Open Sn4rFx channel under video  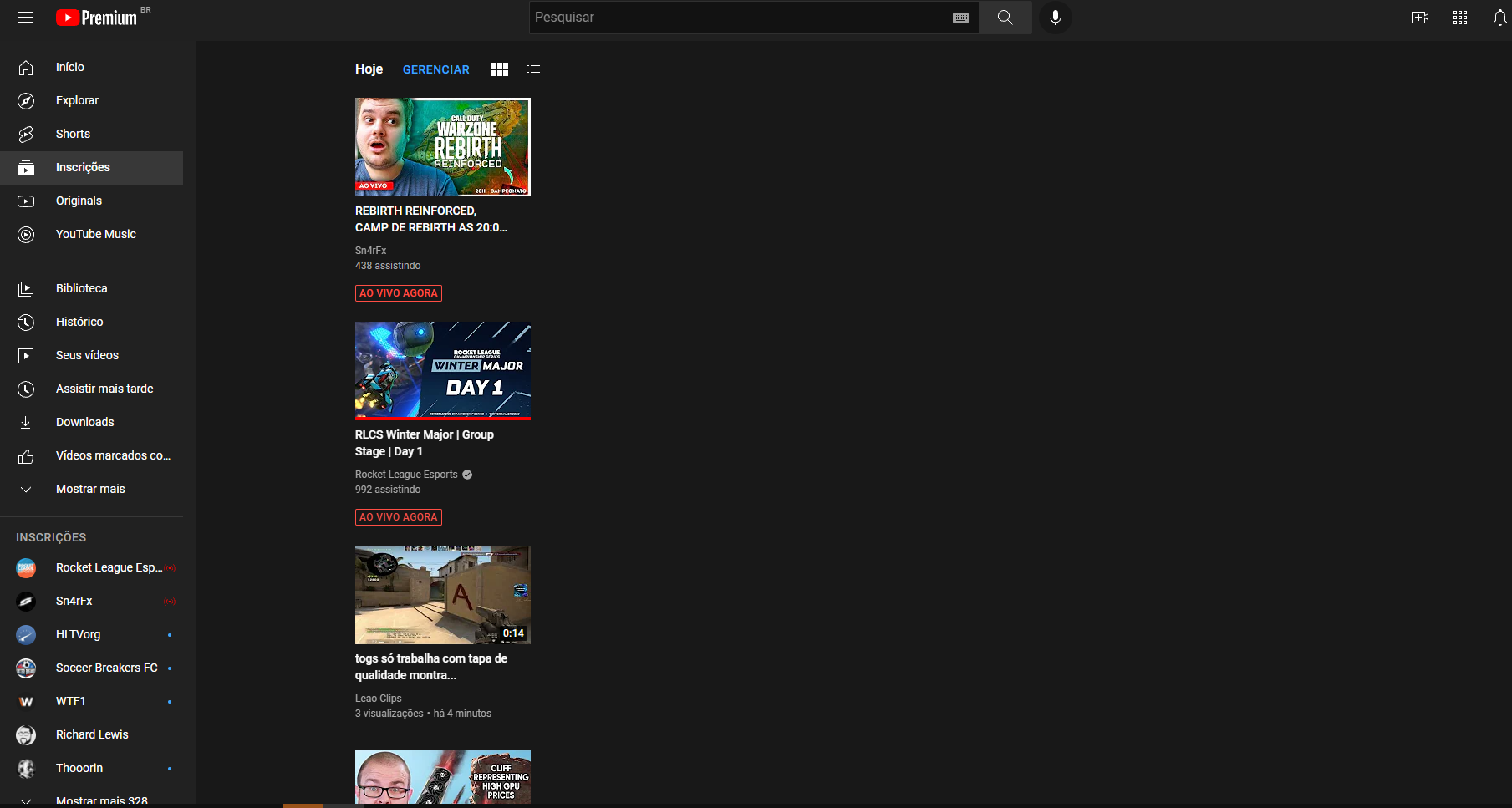pos(370,251)
